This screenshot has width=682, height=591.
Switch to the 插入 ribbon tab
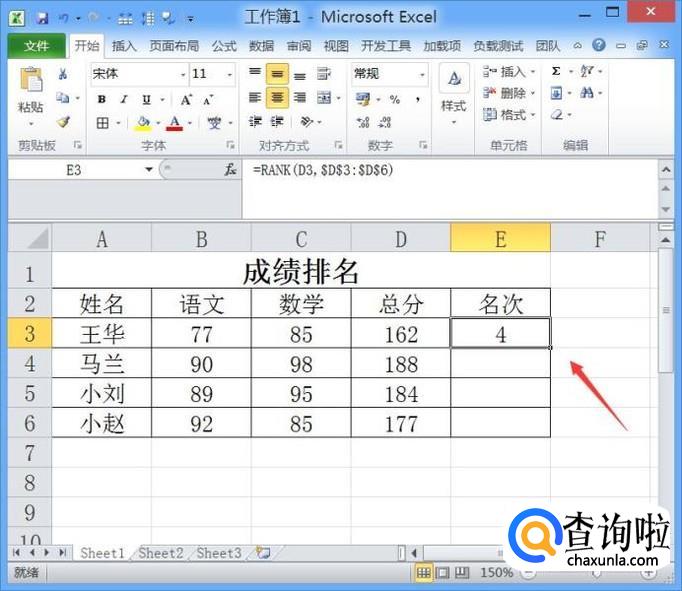click(x=124, y=46)
